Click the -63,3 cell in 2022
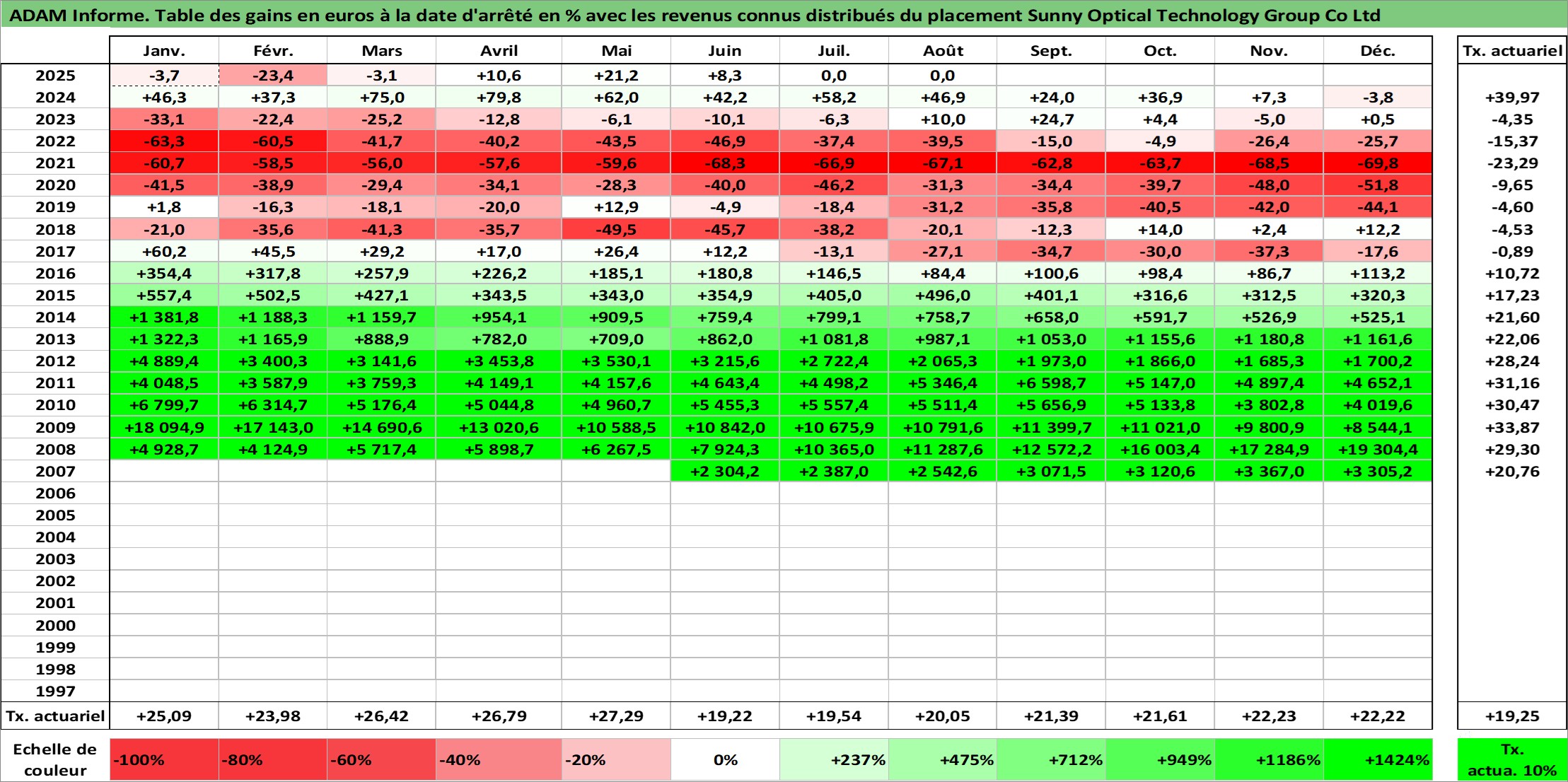1568x782 pixels. [x=164, y=141]
